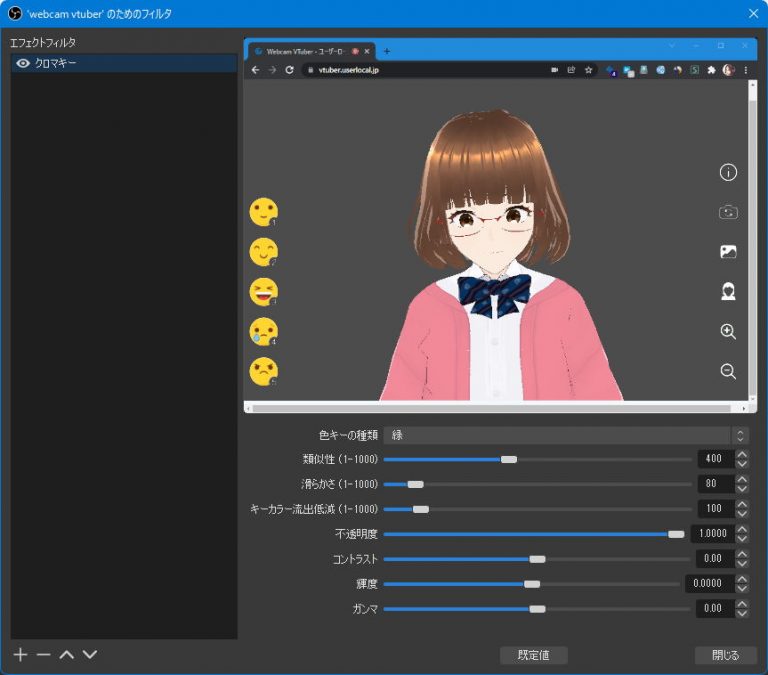
Task: Increase コントラスト with the up stepper
Action: (742, 554)
